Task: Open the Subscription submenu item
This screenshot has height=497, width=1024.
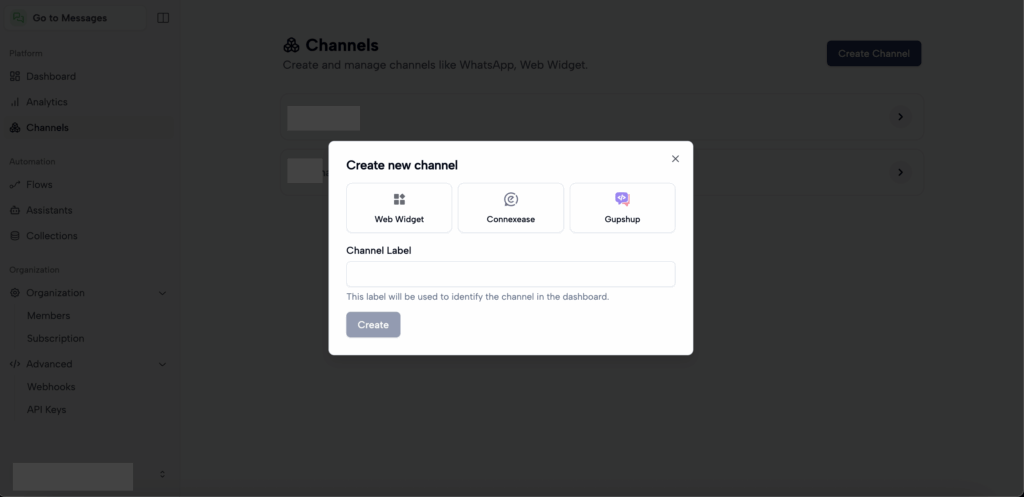Action: pos(55,339)
